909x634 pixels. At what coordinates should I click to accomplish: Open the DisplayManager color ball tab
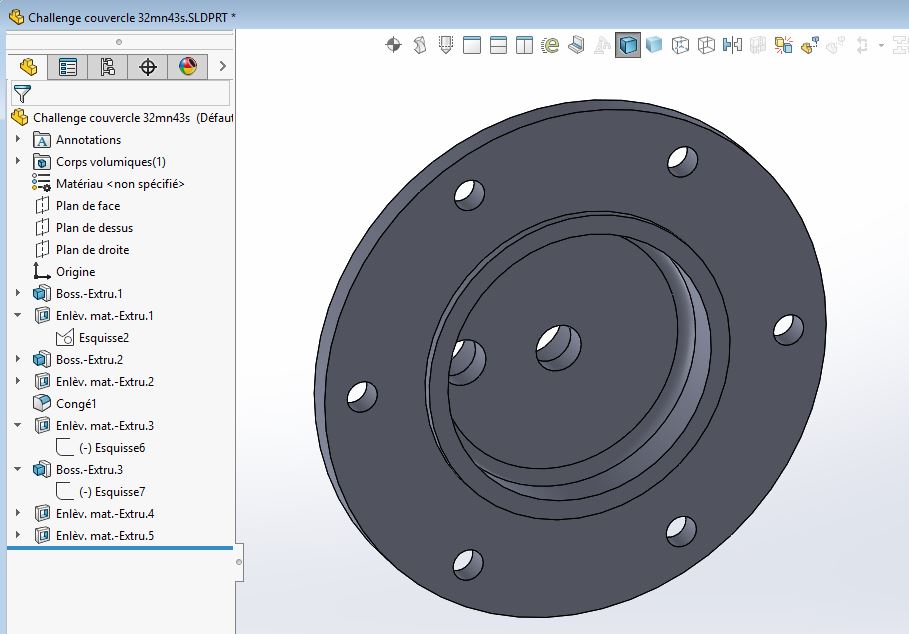click(188, 67)
